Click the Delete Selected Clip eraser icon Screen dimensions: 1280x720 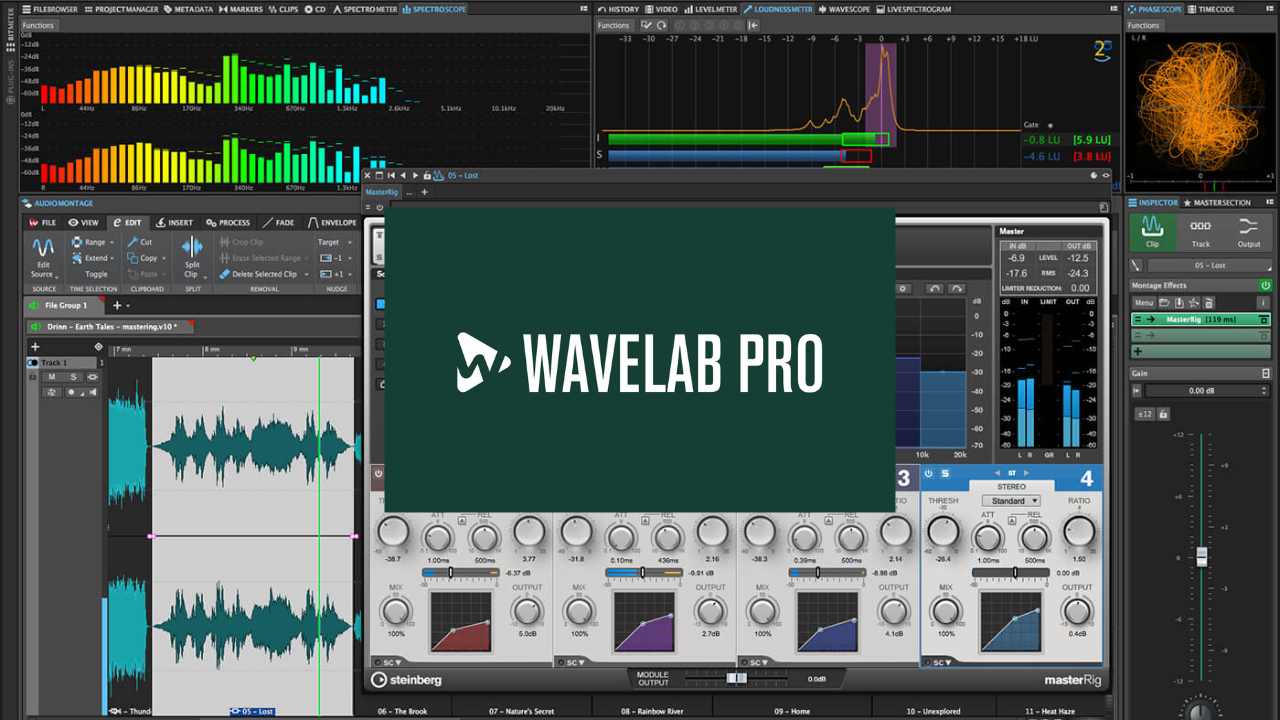224,274
